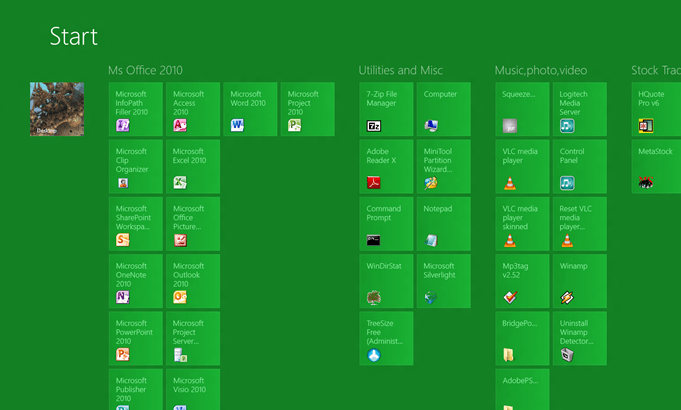
Task: Open Microsoft SharePoint Workspace tile
Action: 136,224
